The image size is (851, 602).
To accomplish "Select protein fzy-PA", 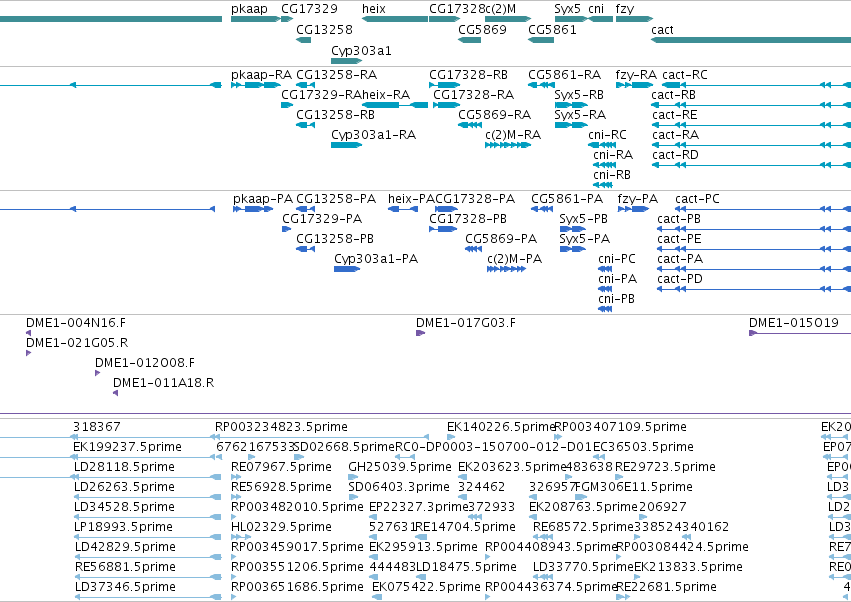I will (x=633, y=209).
